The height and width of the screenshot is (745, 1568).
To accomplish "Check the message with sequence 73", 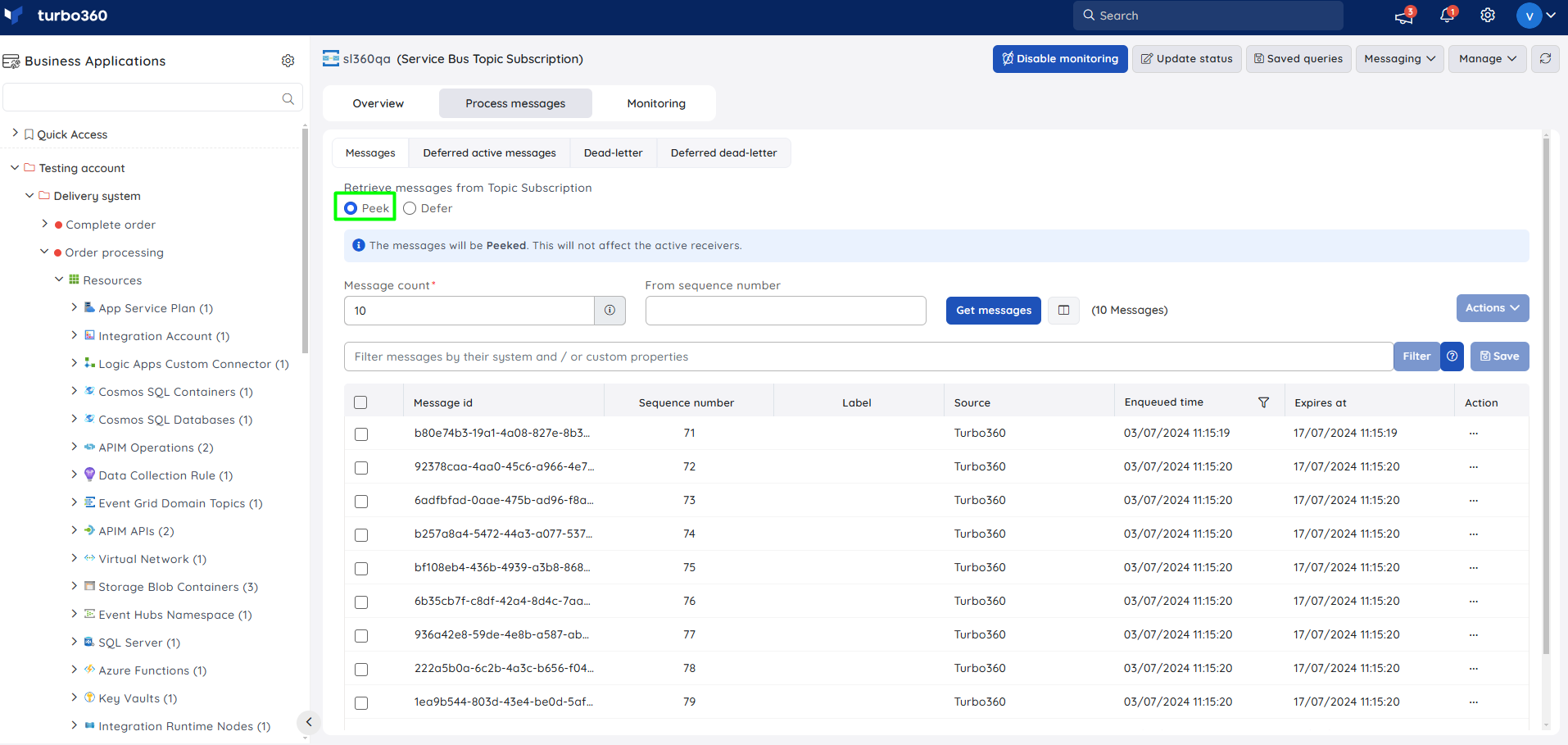I will click(x=361, y=502).
